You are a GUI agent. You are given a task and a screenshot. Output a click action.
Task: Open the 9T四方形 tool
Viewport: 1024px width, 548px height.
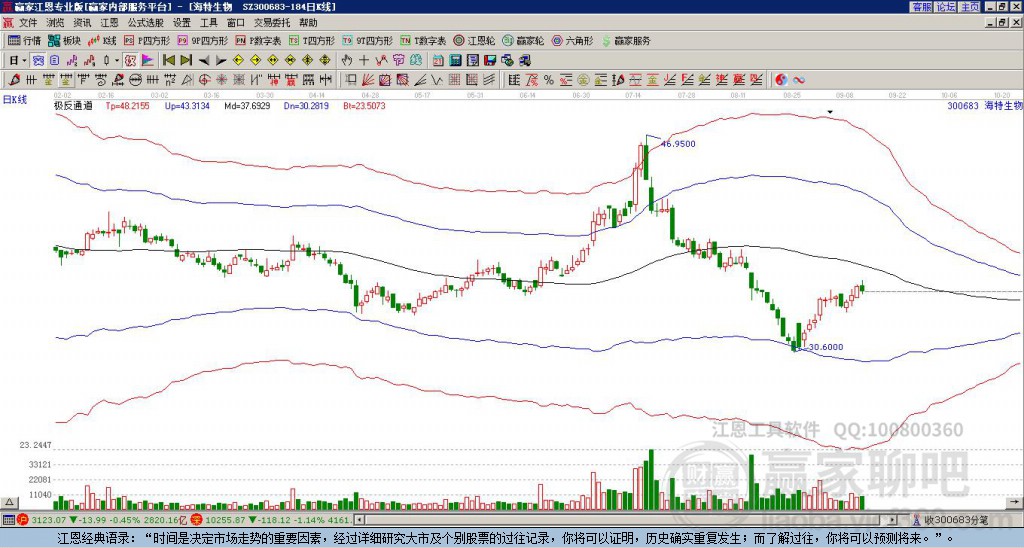click(x=367, y=40)
